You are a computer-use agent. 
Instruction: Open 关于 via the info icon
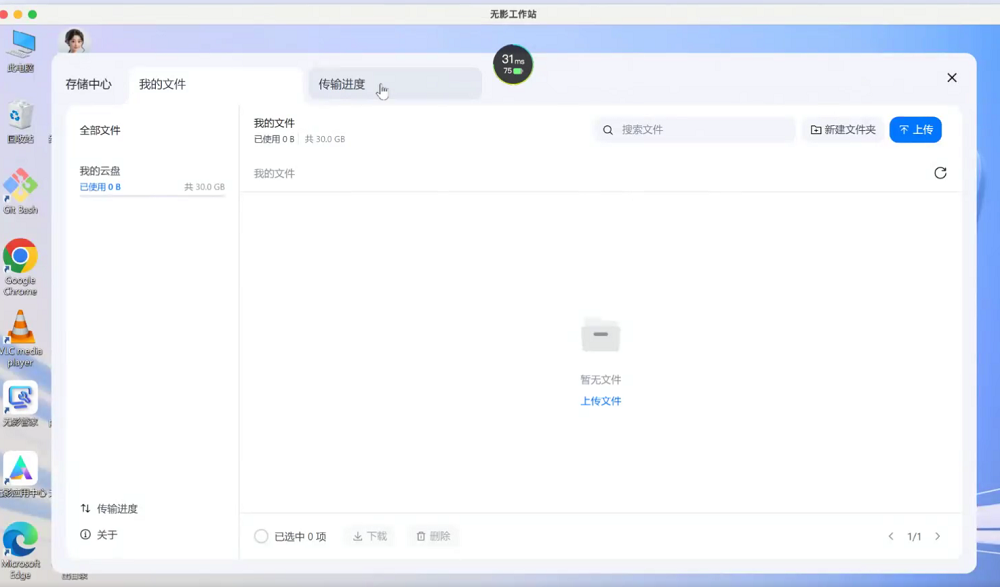coord(84,535)
